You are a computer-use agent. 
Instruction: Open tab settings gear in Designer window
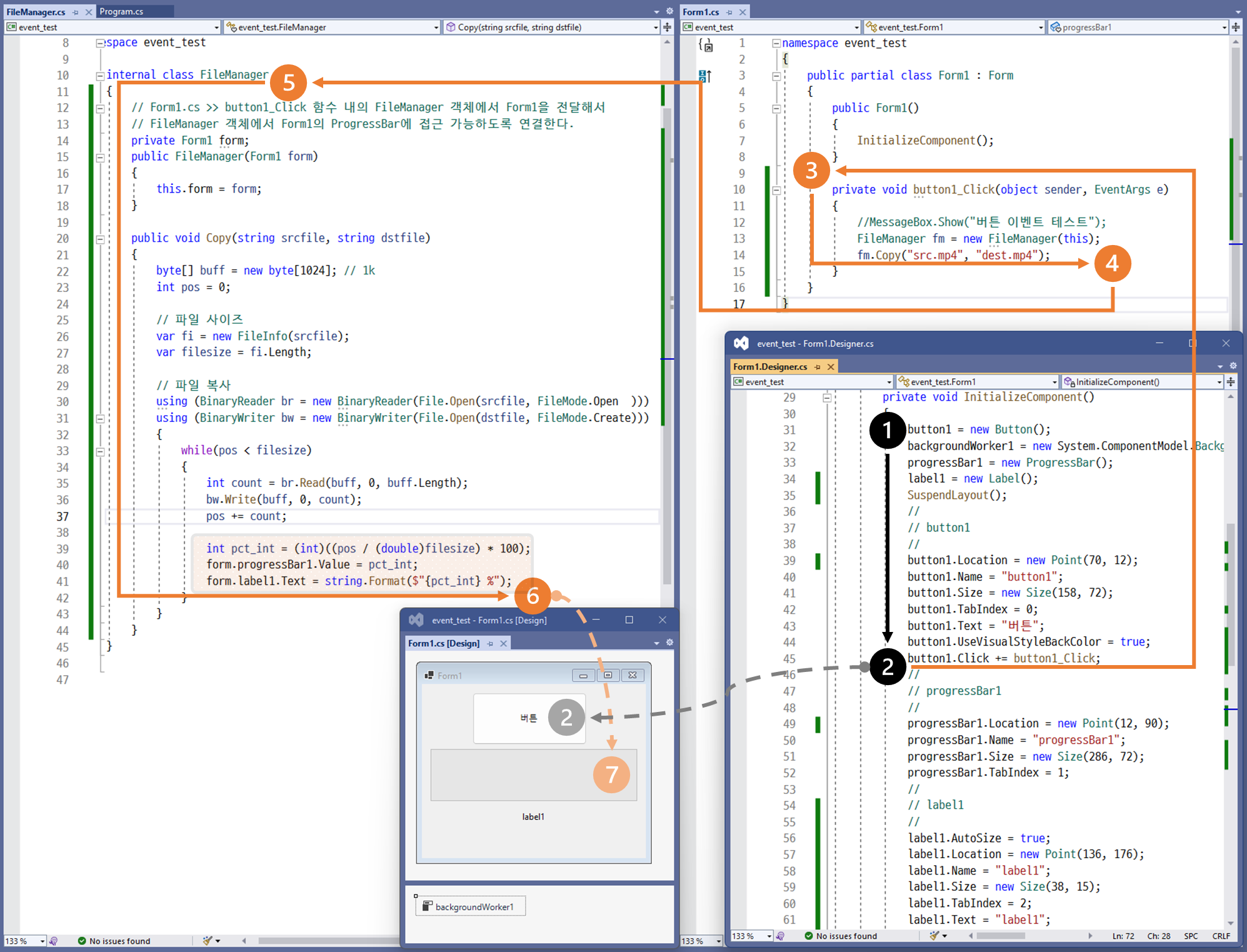point(1233,366)
